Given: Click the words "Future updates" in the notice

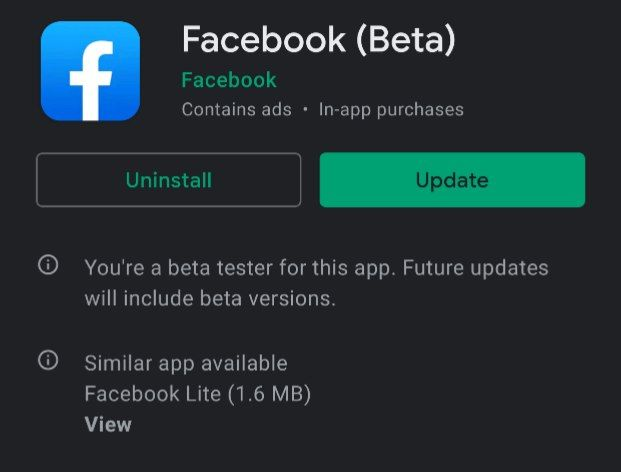Looking at the screenshot, I should (x=489, y=268).
